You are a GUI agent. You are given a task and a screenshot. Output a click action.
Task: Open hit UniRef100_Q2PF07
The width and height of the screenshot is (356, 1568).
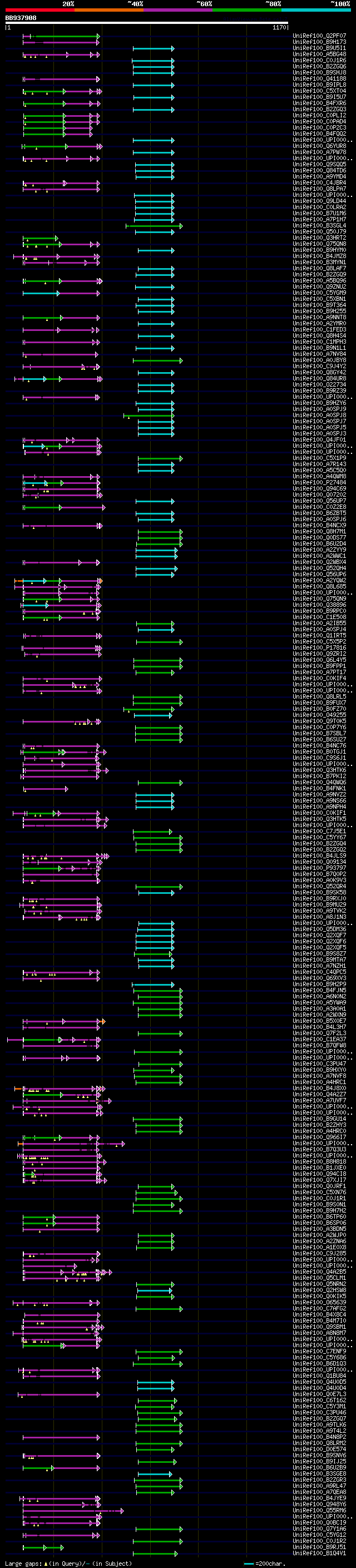pos(319,36)
